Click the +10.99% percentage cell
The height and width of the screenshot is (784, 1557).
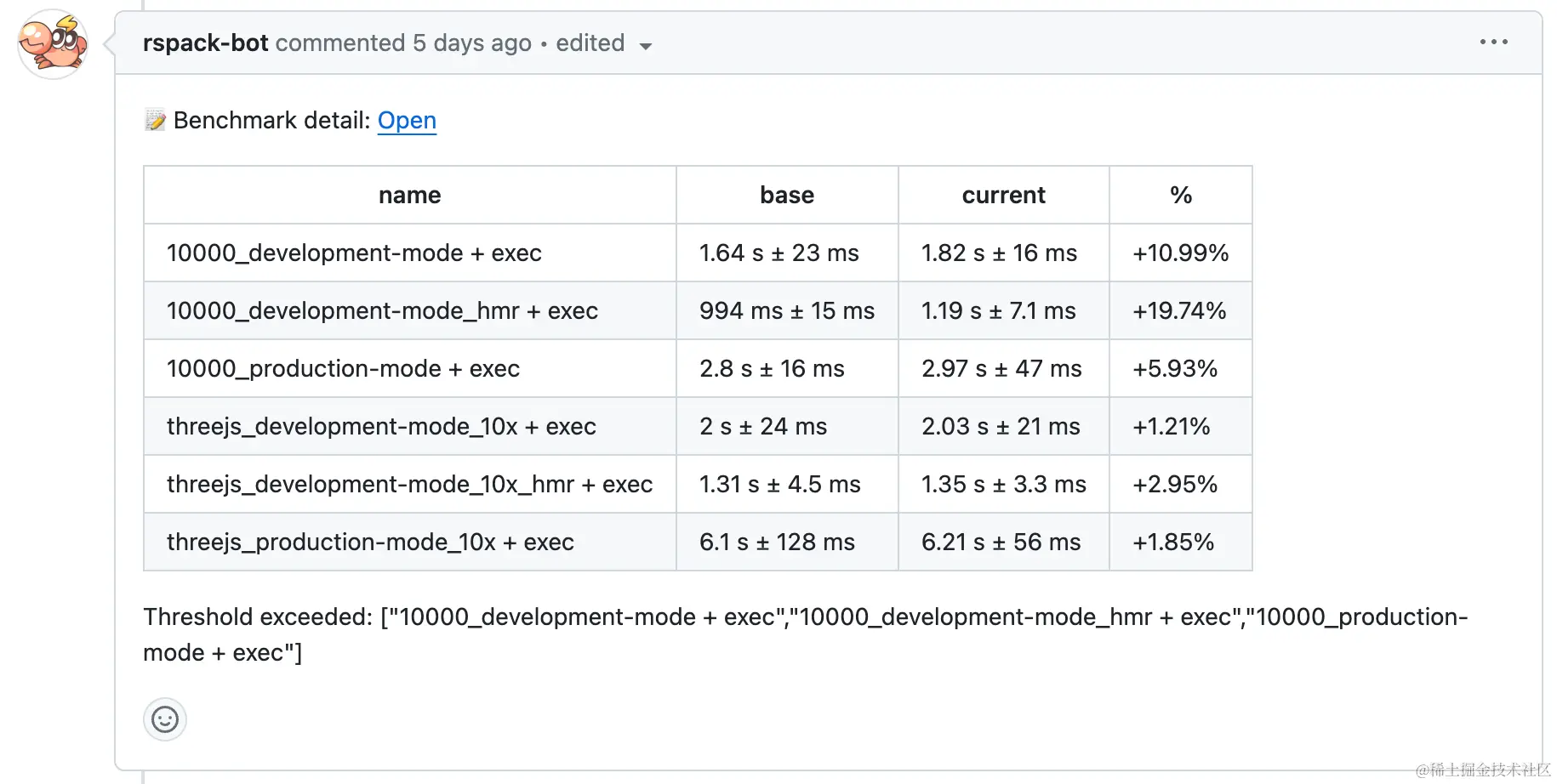click(1181, 253)
